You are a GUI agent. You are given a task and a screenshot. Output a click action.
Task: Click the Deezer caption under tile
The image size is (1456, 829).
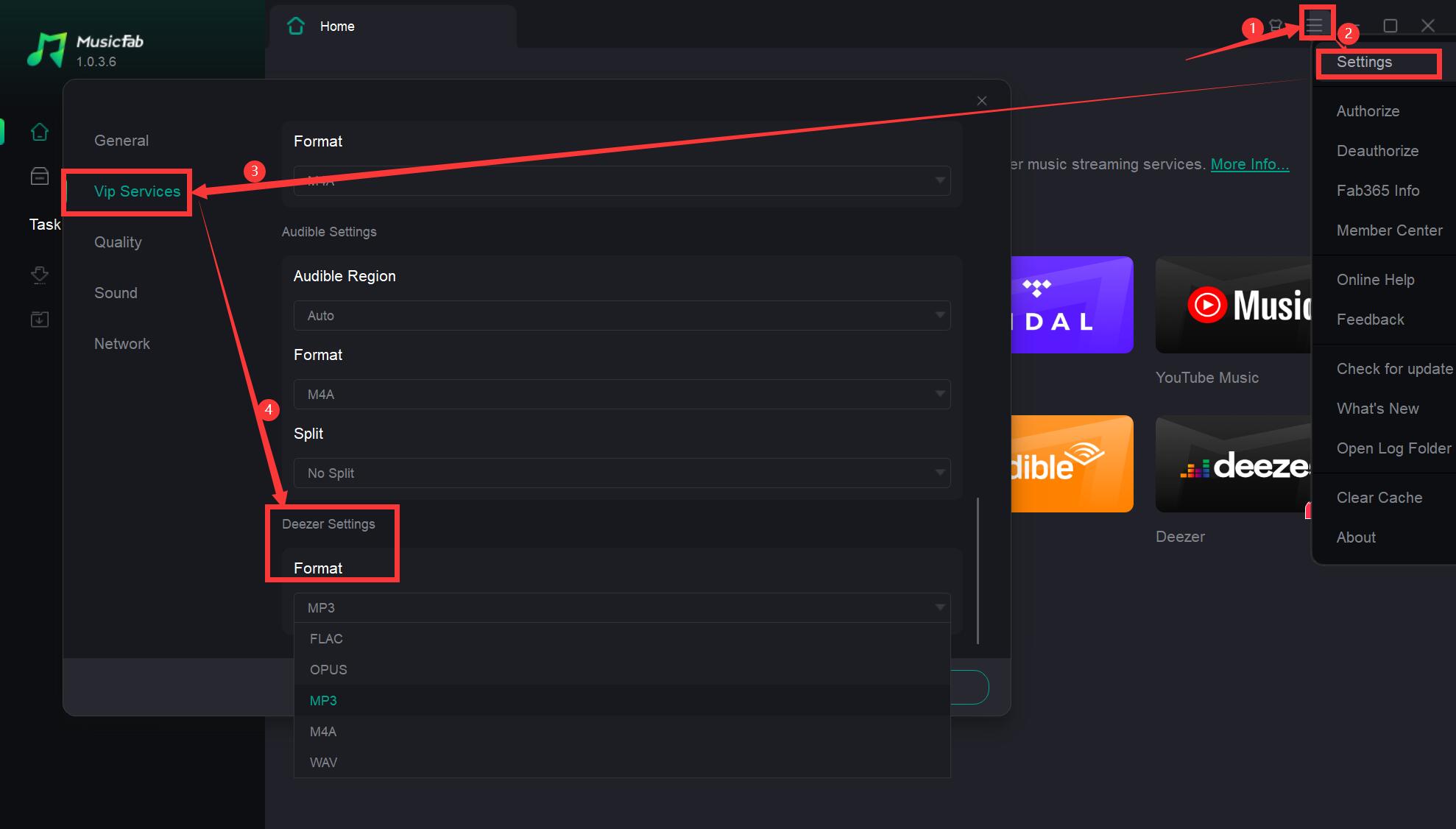[1180, 537]
